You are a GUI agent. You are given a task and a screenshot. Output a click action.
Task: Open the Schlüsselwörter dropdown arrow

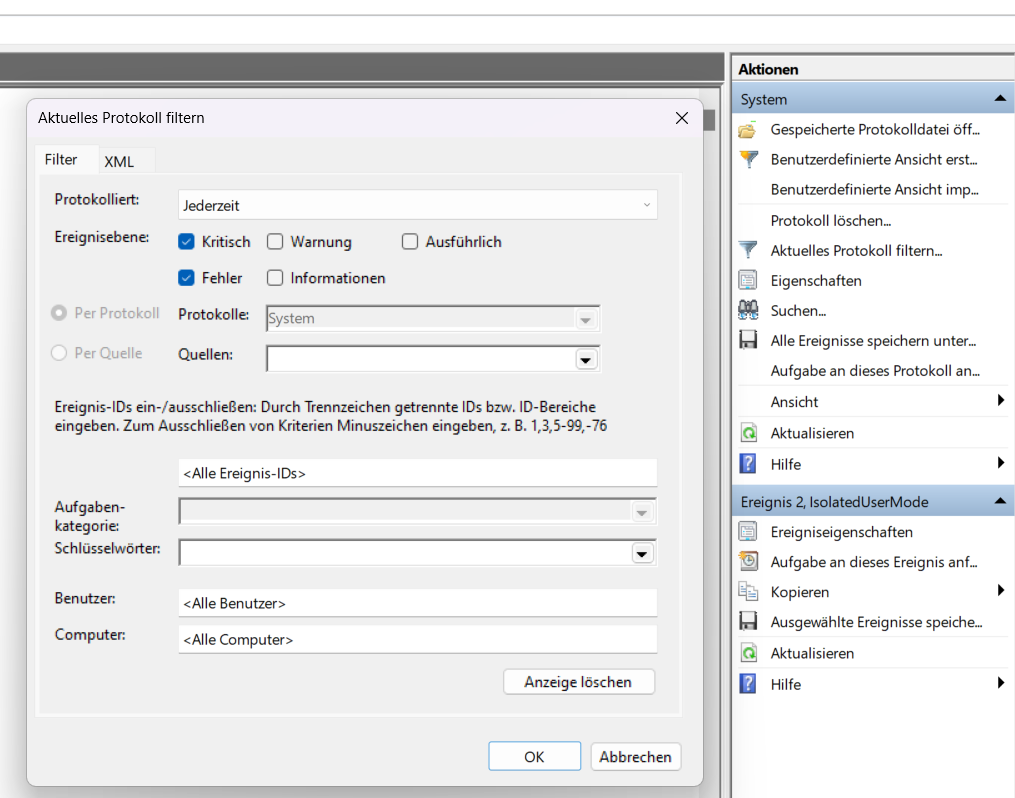(x=641, y=554)
